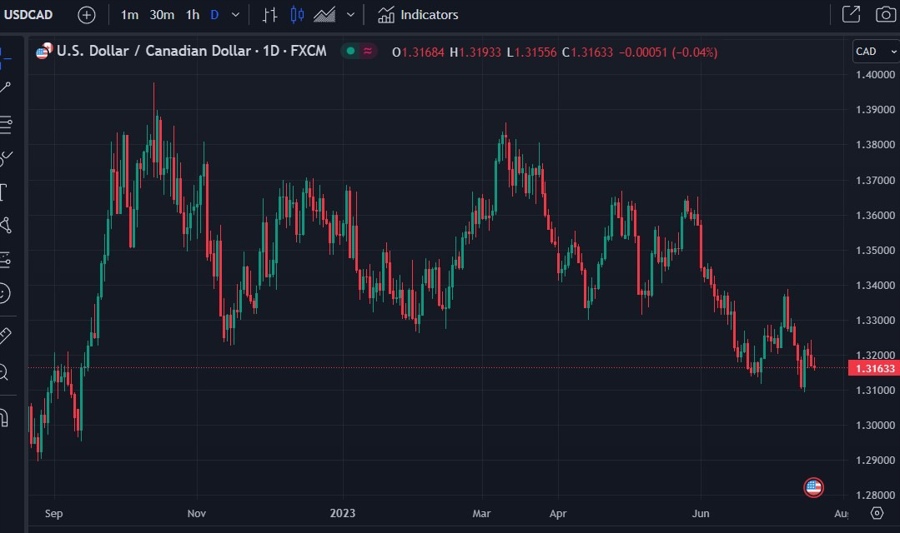Select the ruler measure tool
The image size is (900, 533).
[5, 336]
